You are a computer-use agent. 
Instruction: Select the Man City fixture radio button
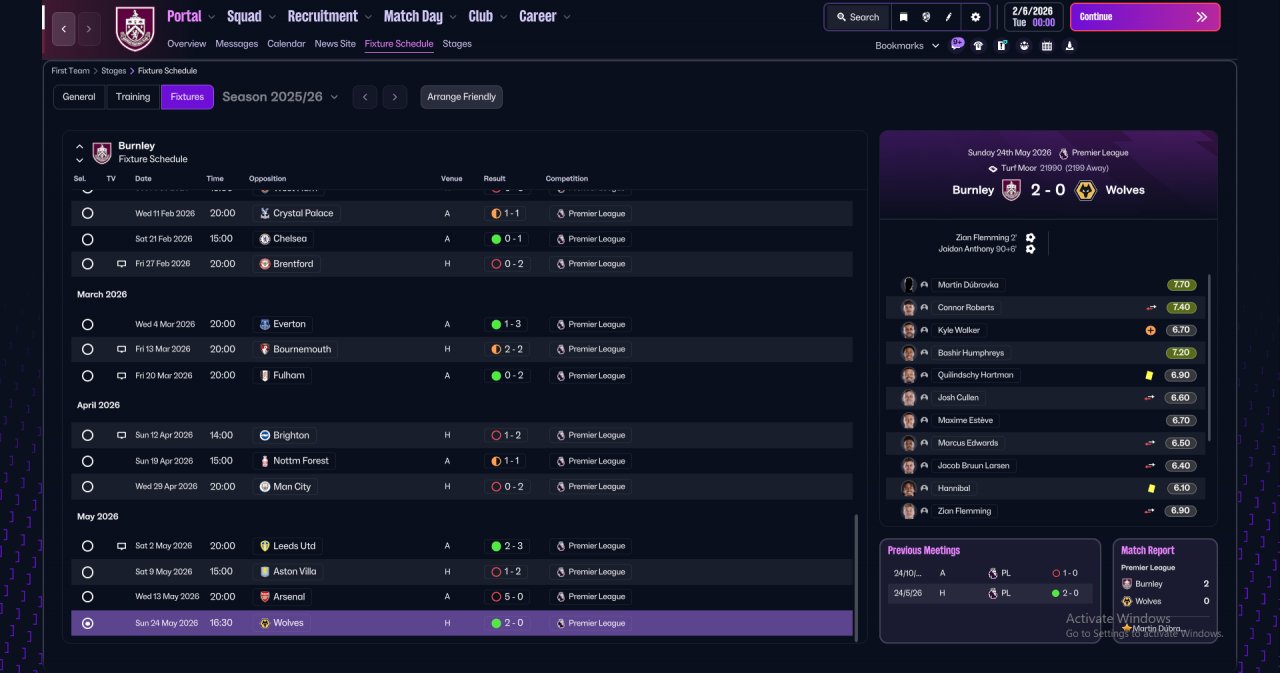click(87, 487)
